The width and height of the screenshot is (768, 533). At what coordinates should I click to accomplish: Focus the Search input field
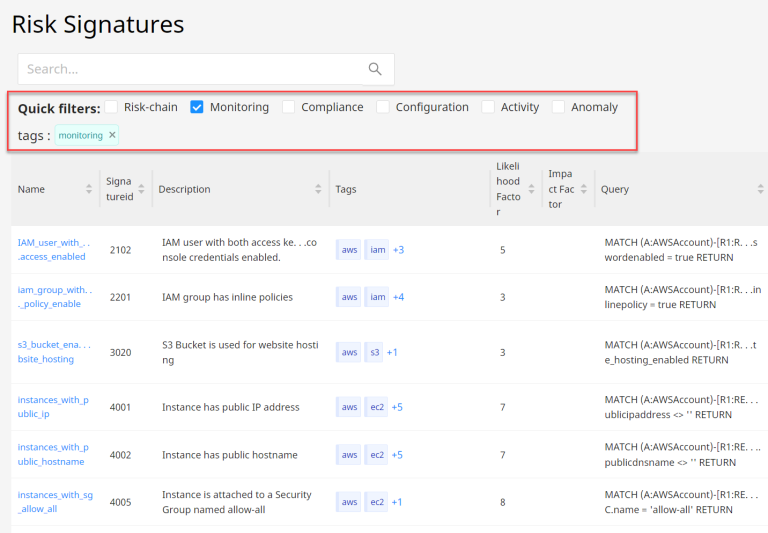(190, 69)
